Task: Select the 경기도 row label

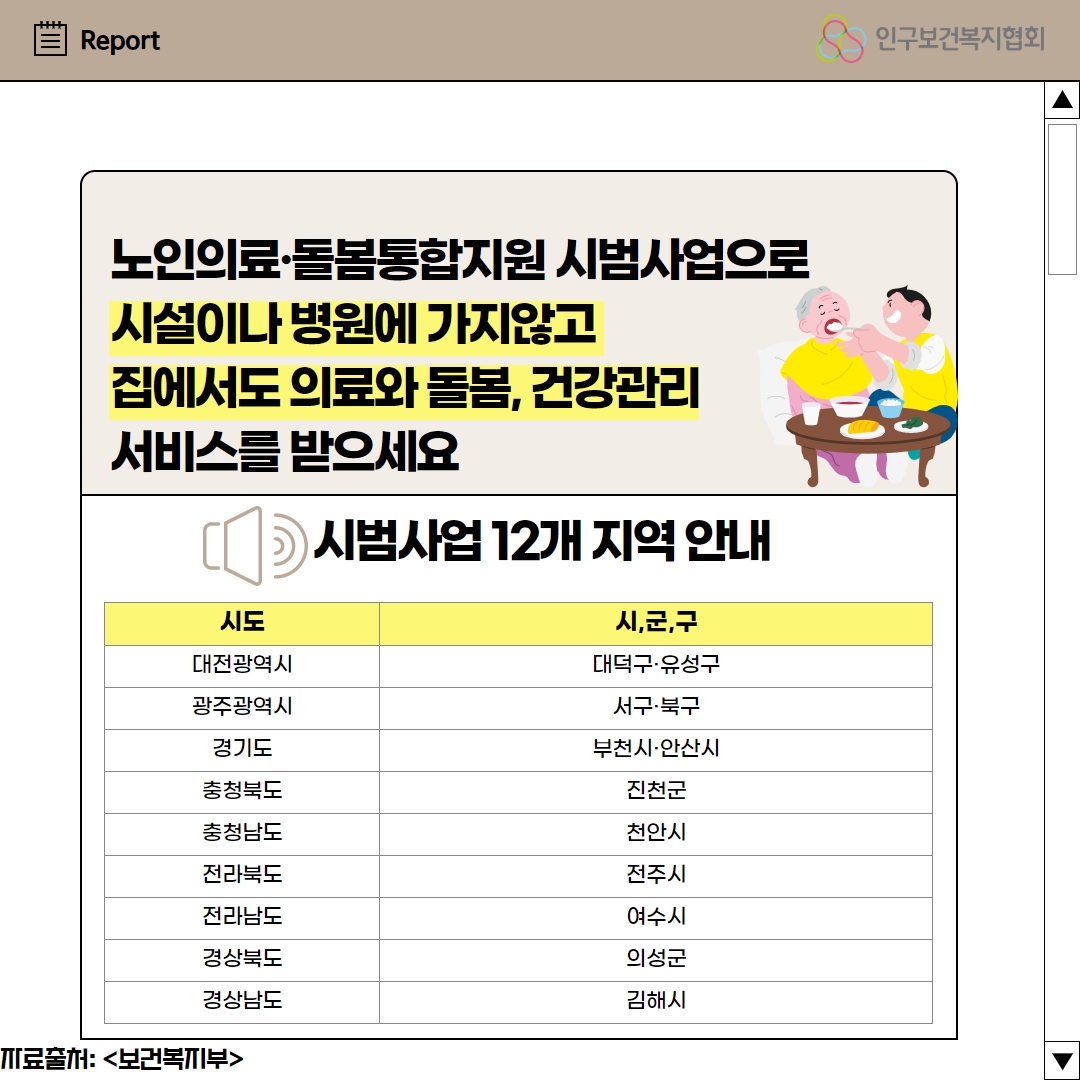Action: 242,749
